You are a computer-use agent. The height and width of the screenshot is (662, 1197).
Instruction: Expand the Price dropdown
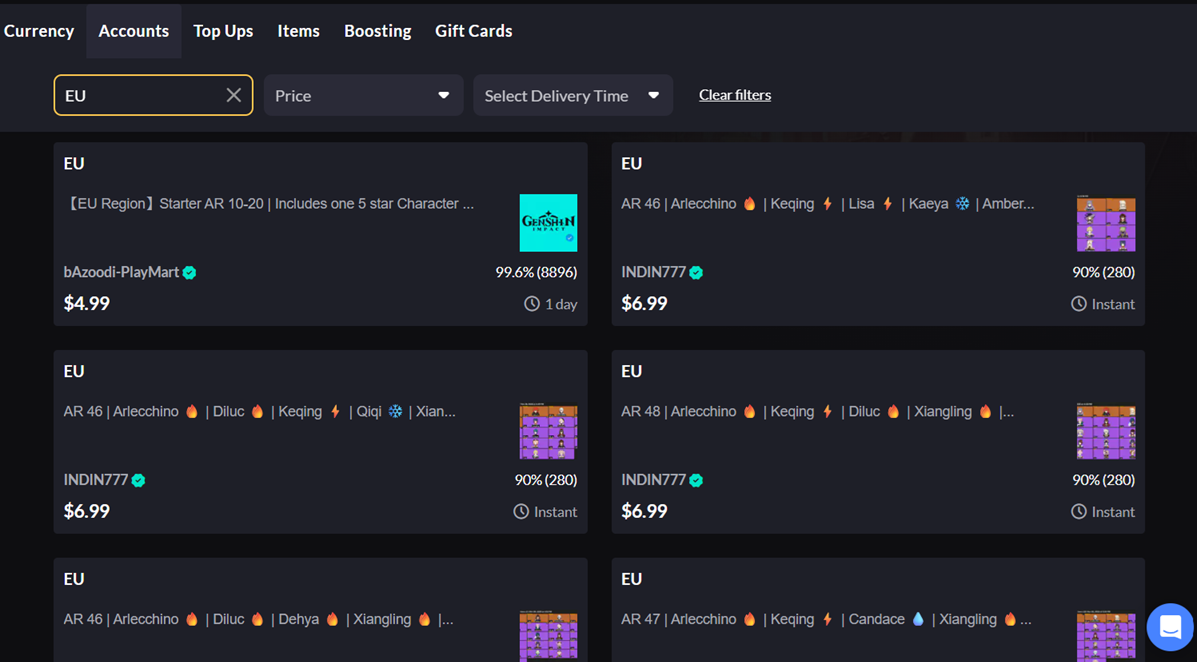[x=363, y=95]
